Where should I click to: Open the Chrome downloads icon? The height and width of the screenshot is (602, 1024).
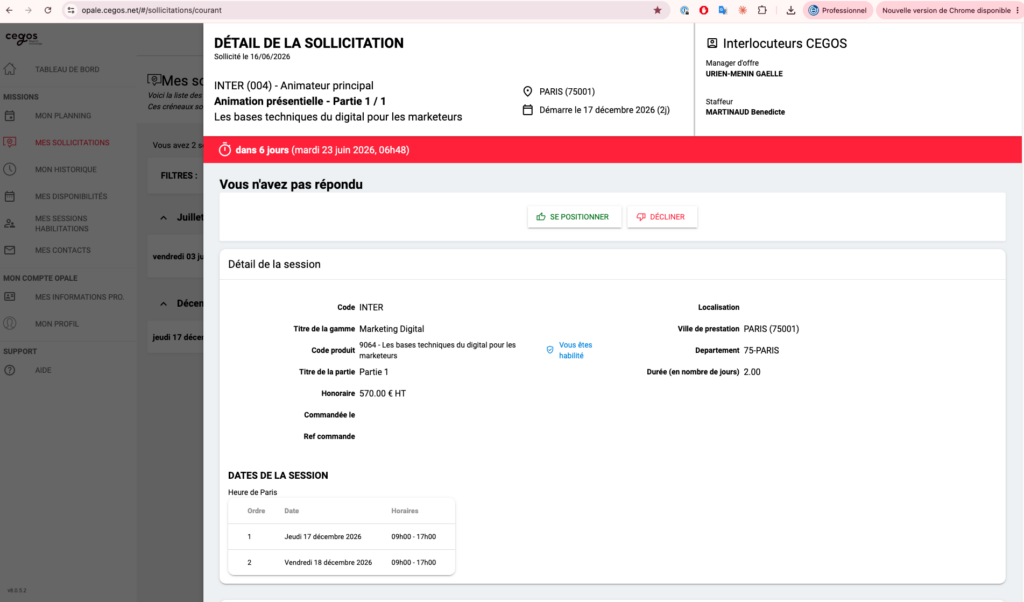point(791,10)
